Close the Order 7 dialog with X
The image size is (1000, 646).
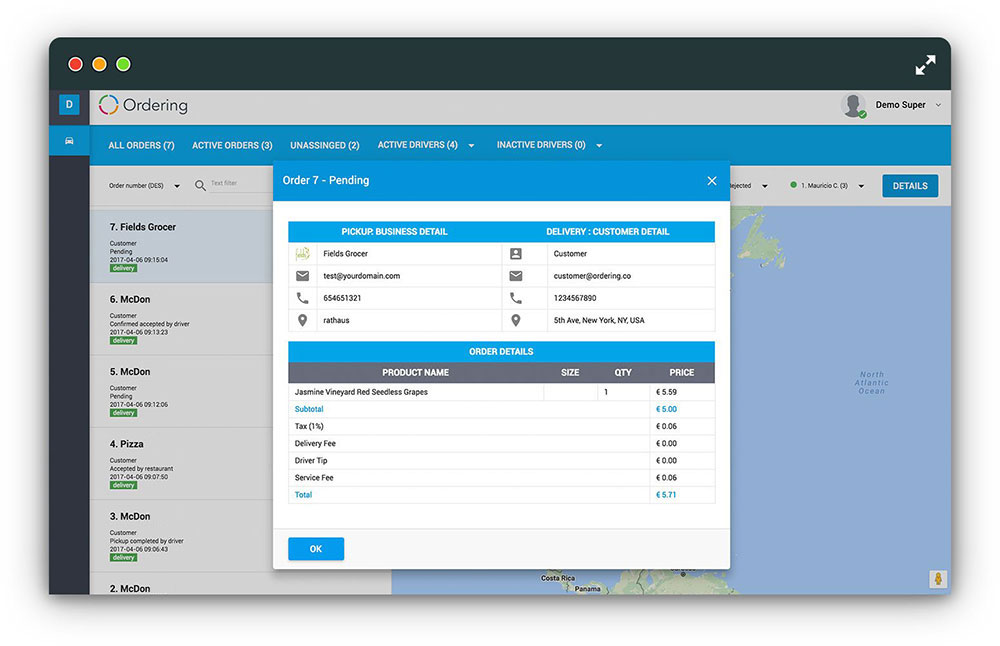point(712,181)
